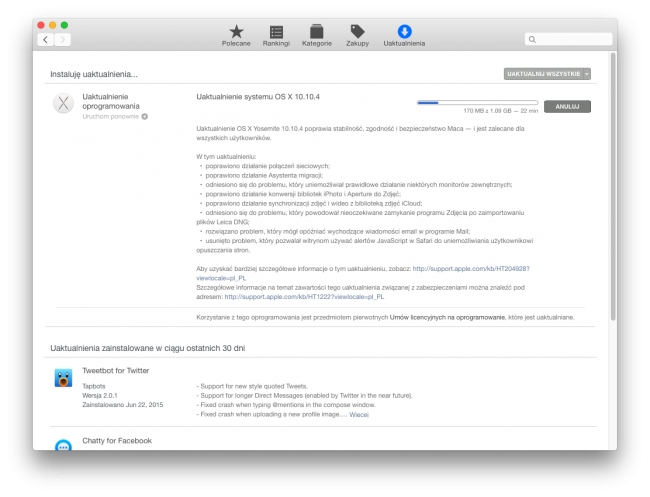The image size is (650, 497).
Task: Close the App Store window
Action: 41,25
